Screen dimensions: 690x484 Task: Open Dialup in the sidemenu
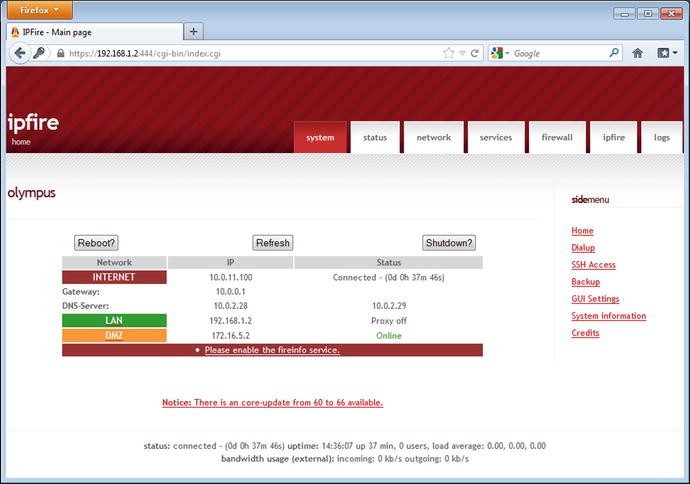(583, 248)
